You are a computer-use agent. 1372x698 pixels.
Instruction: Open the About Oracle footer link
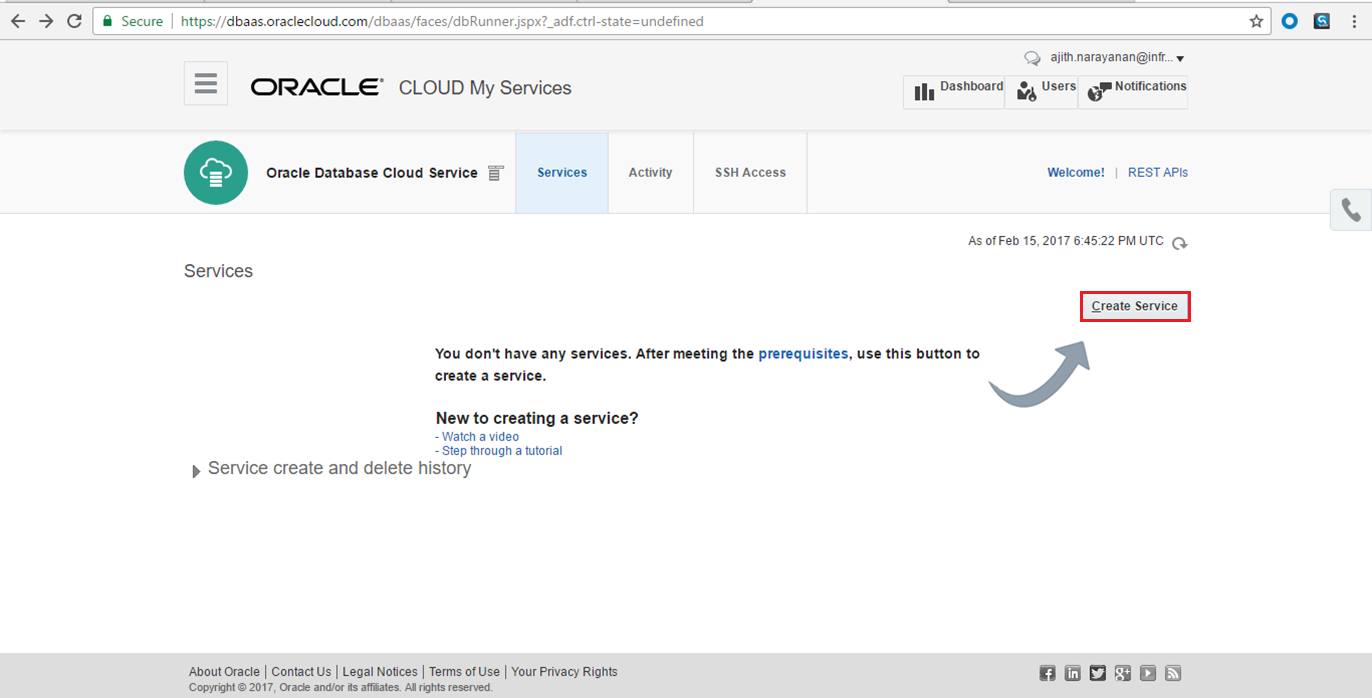tap(224, 672)
